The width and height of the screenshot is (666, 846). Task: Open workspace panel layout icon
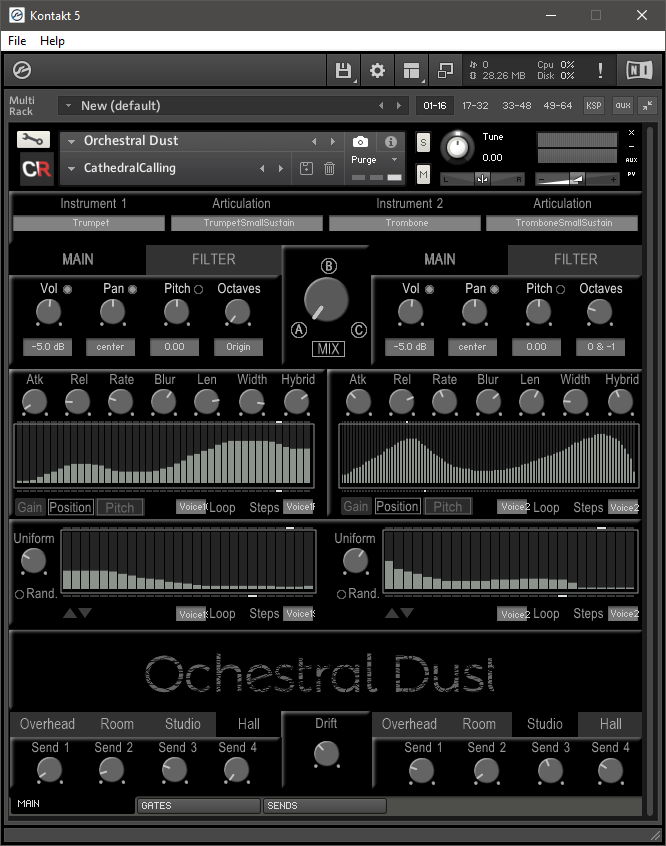(x=411, y=71)
